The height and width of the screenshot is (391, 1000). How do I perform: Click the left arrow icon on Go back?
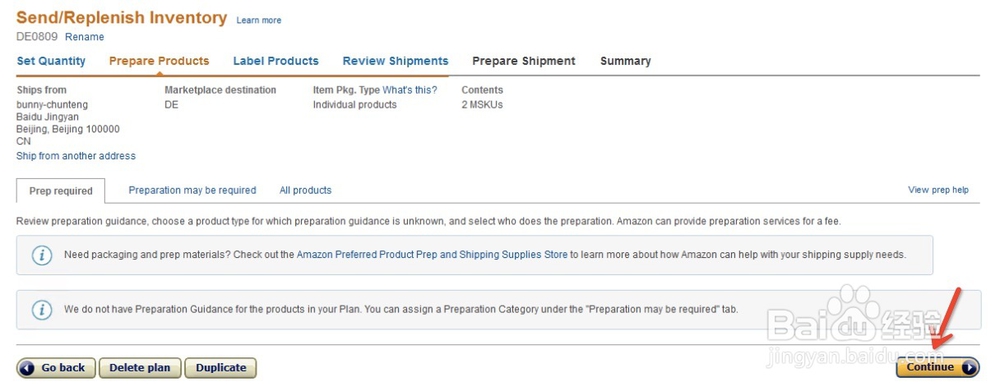[27, 367]
